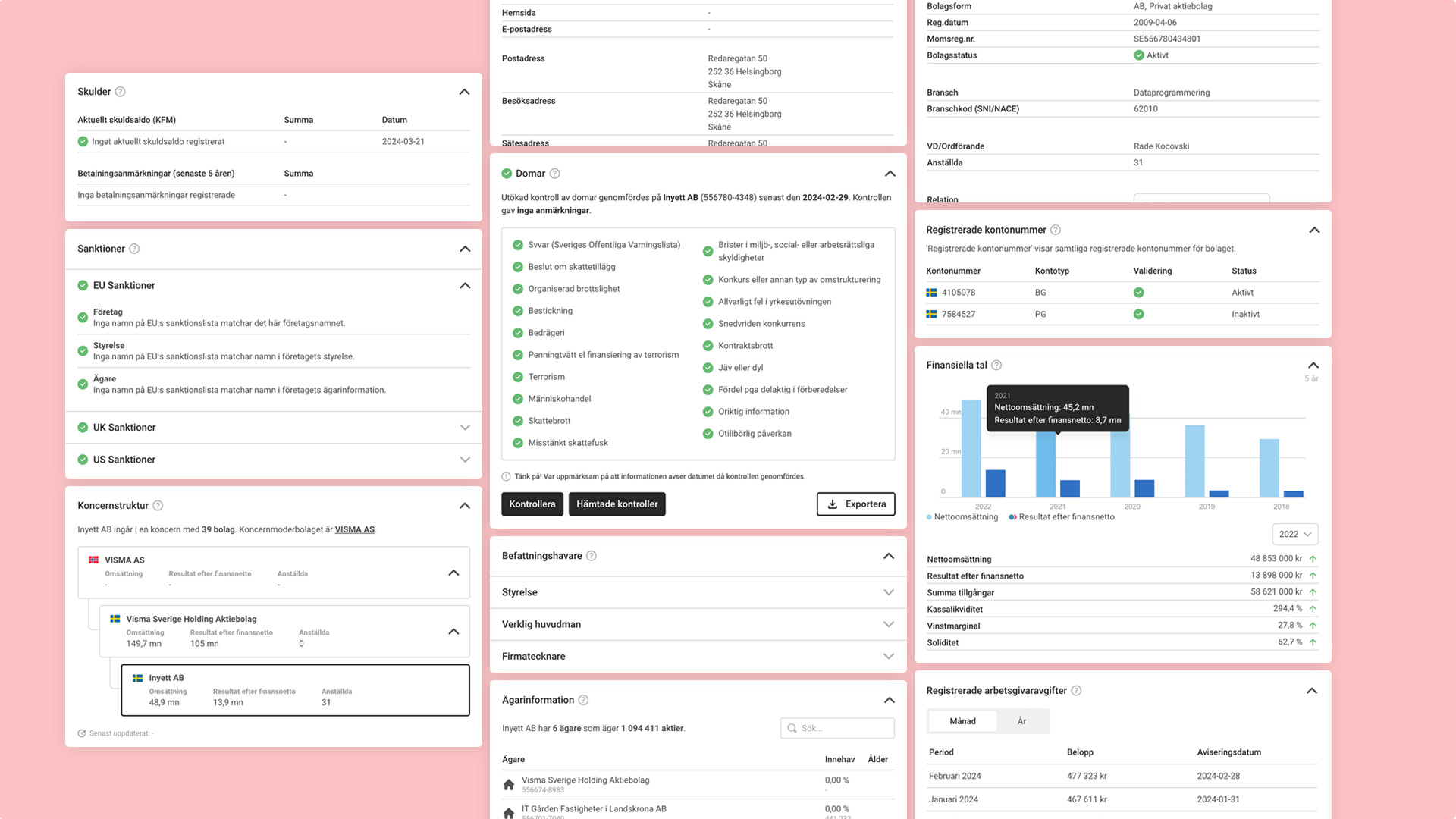The width and height of the screenshot is (1456, 819).
Task: Click green check icon next to Aktivt status
Action: click(1138, 55)
